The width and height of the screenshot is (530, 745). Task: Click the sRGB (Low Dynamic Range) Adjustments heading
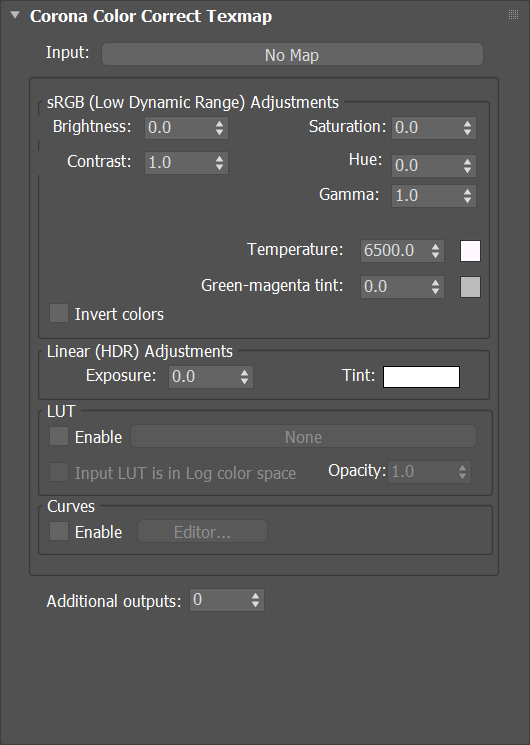(x=193, y=103)
